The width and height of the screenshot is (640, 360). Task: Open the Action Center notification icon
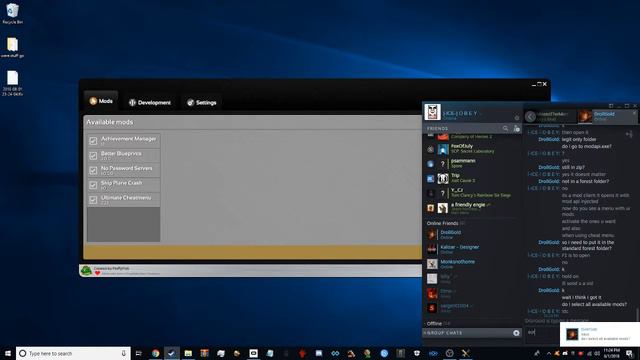tap(629, 353)
